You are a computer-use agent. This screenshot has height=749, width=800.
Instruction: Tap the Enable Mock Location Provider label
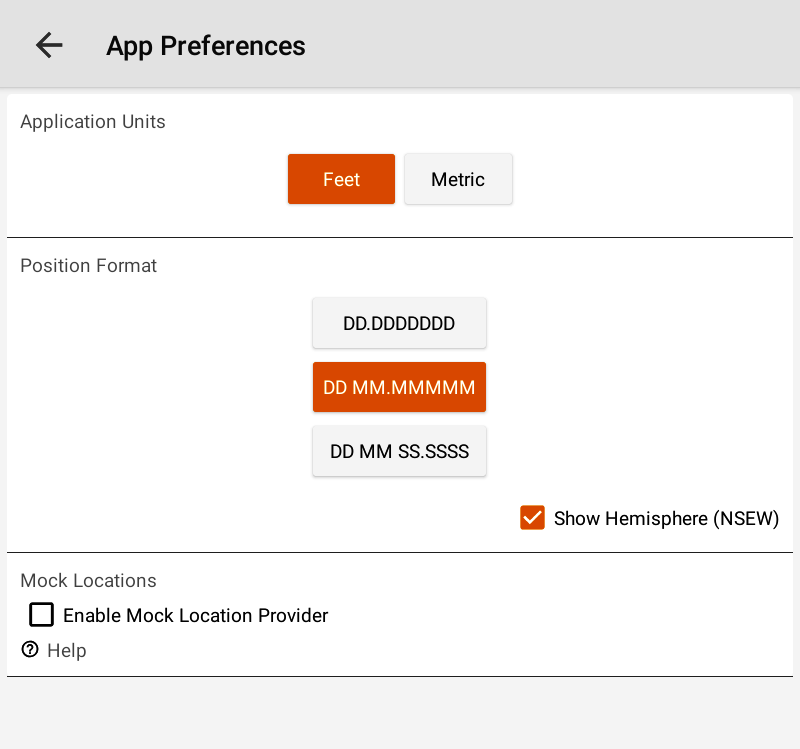(x=195, y=616)
